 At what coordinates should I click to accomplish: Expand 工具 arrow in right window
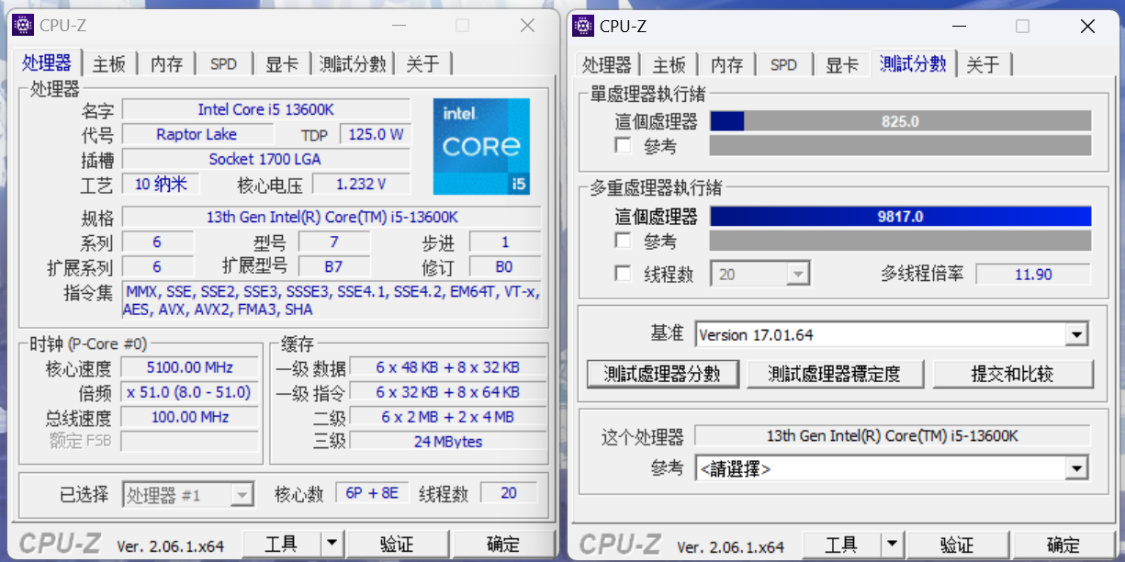(890, 543)
